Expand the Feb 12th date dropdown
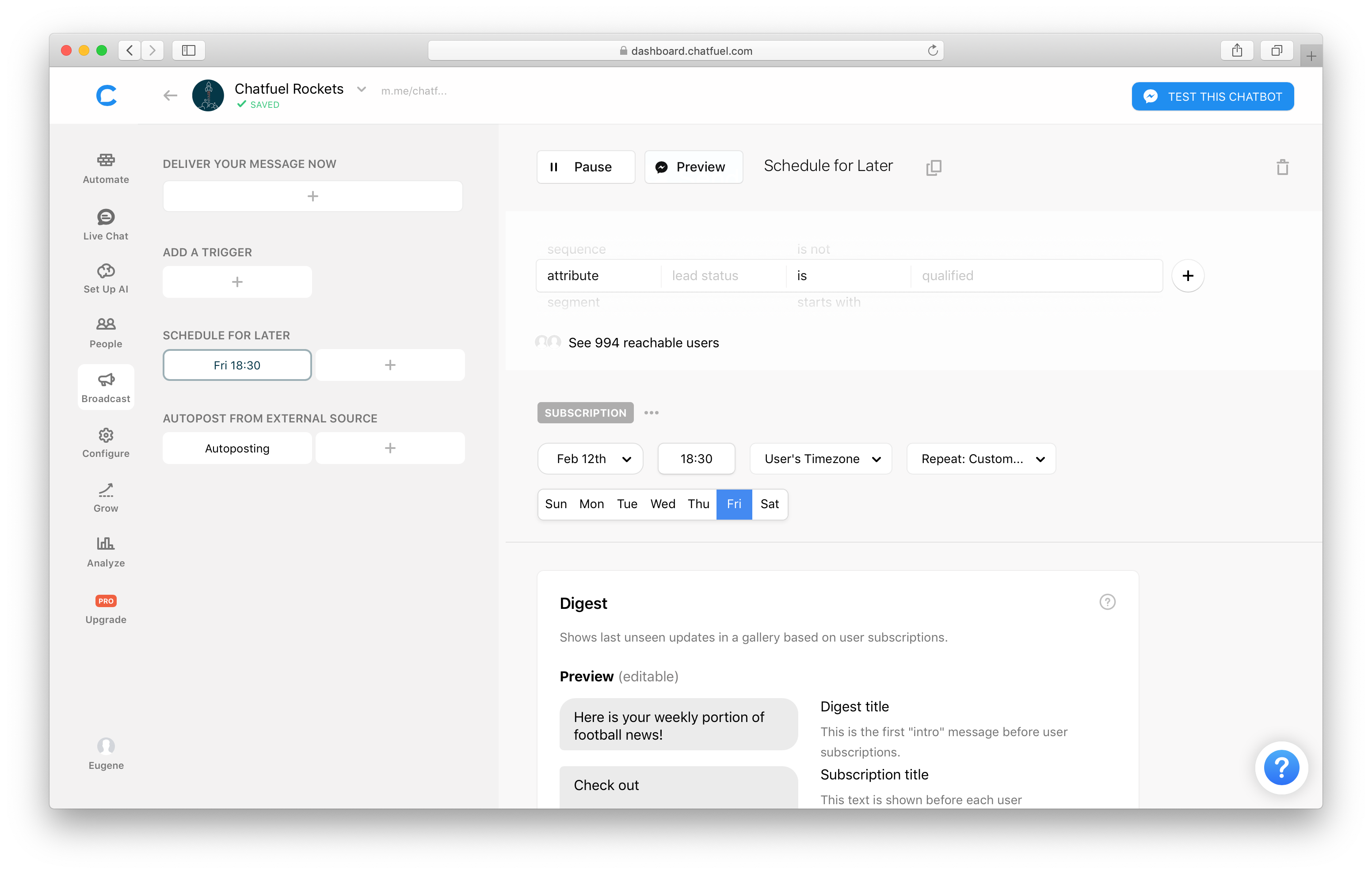Viewport: 1372px width, 874px height. (x=590, y=459)
